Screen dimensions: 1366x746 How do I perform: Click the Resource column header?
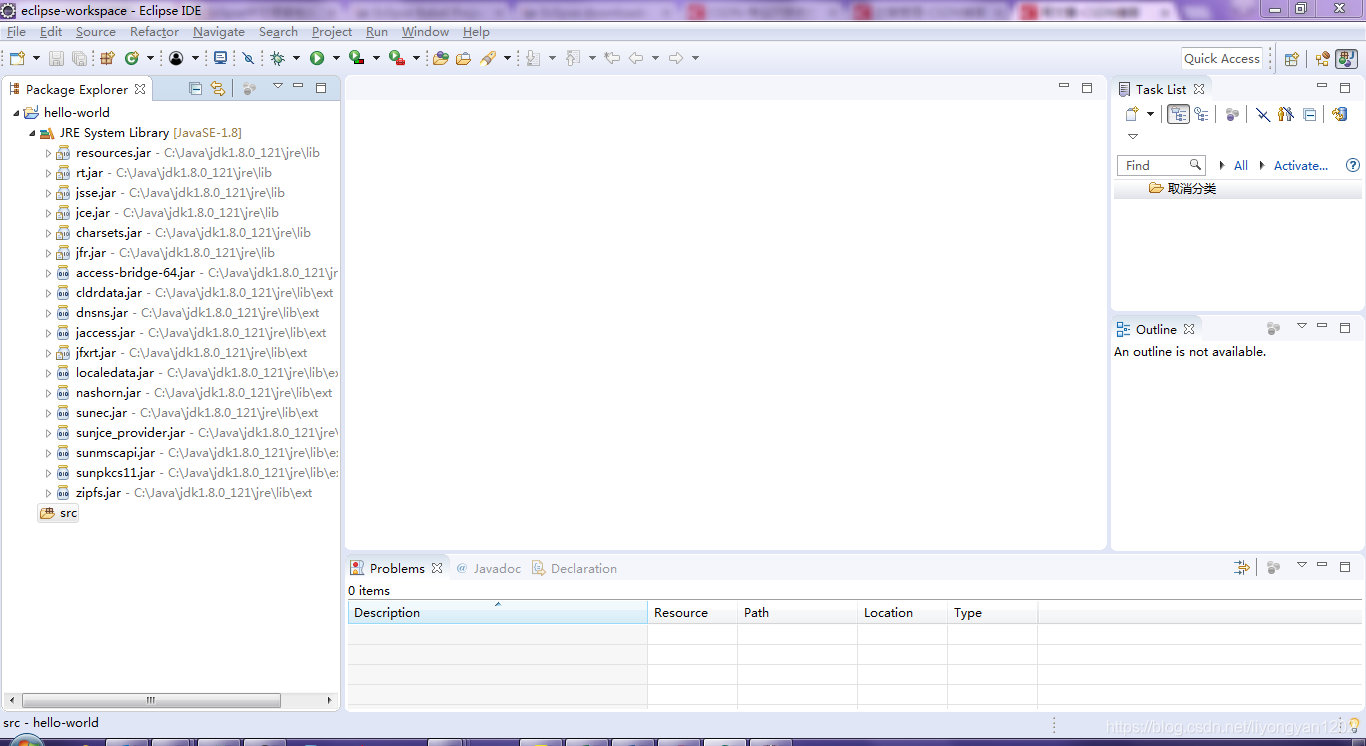pos(692,612)
